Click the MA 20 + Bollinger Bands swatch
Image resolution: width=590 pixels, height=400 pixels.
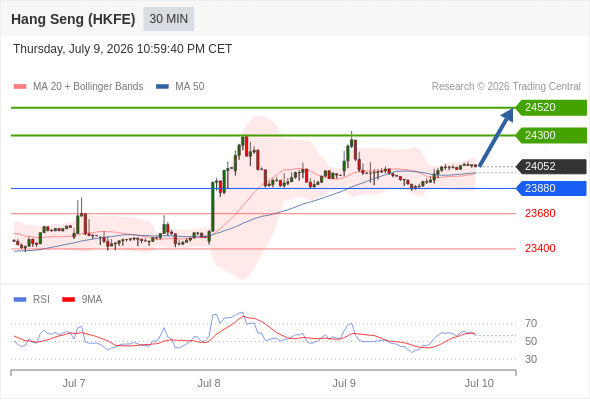20,87
